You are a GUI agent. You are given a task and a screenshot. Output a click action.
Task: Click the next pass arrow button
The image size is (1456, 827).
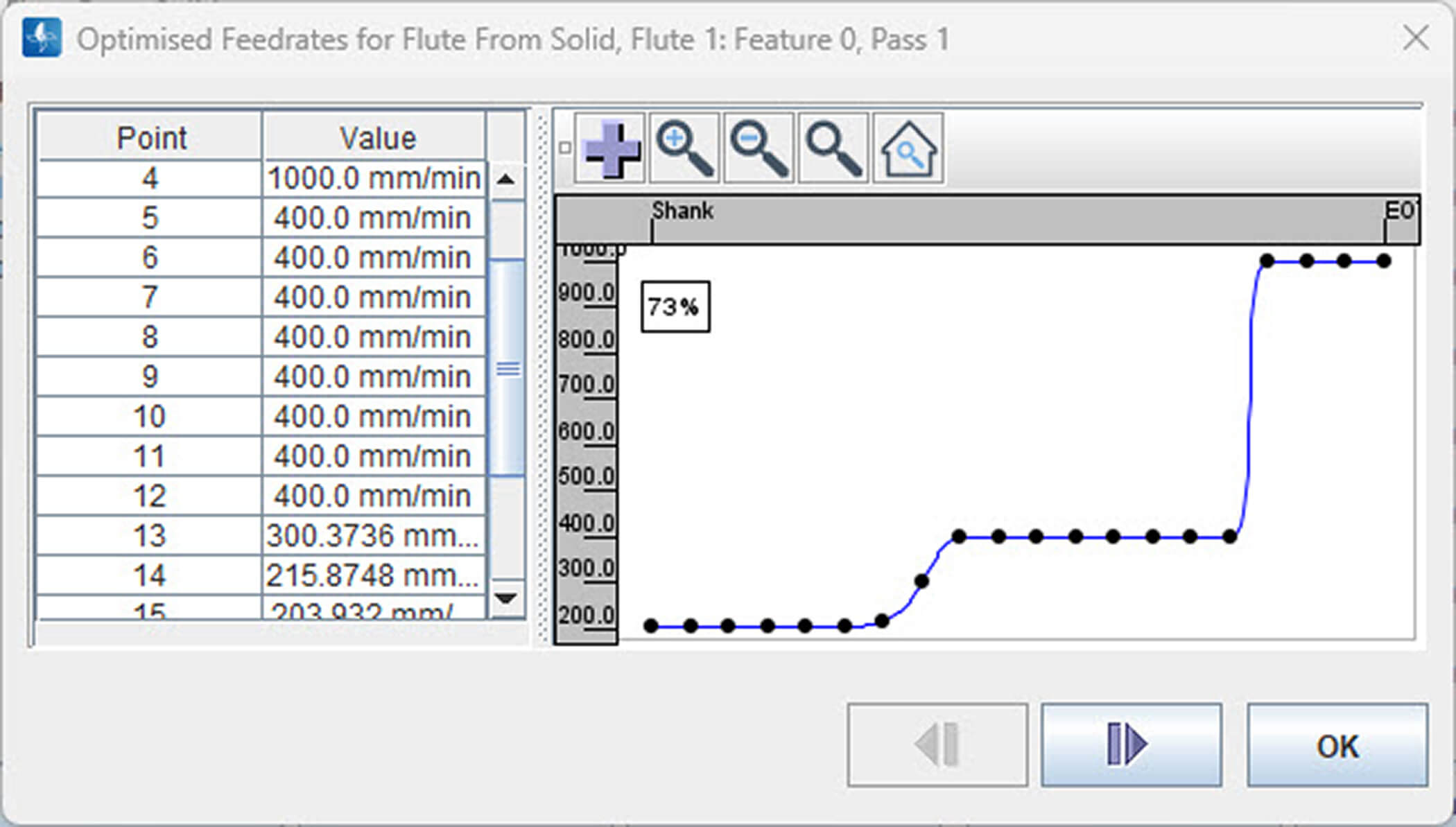click(x=1131, y=745)
